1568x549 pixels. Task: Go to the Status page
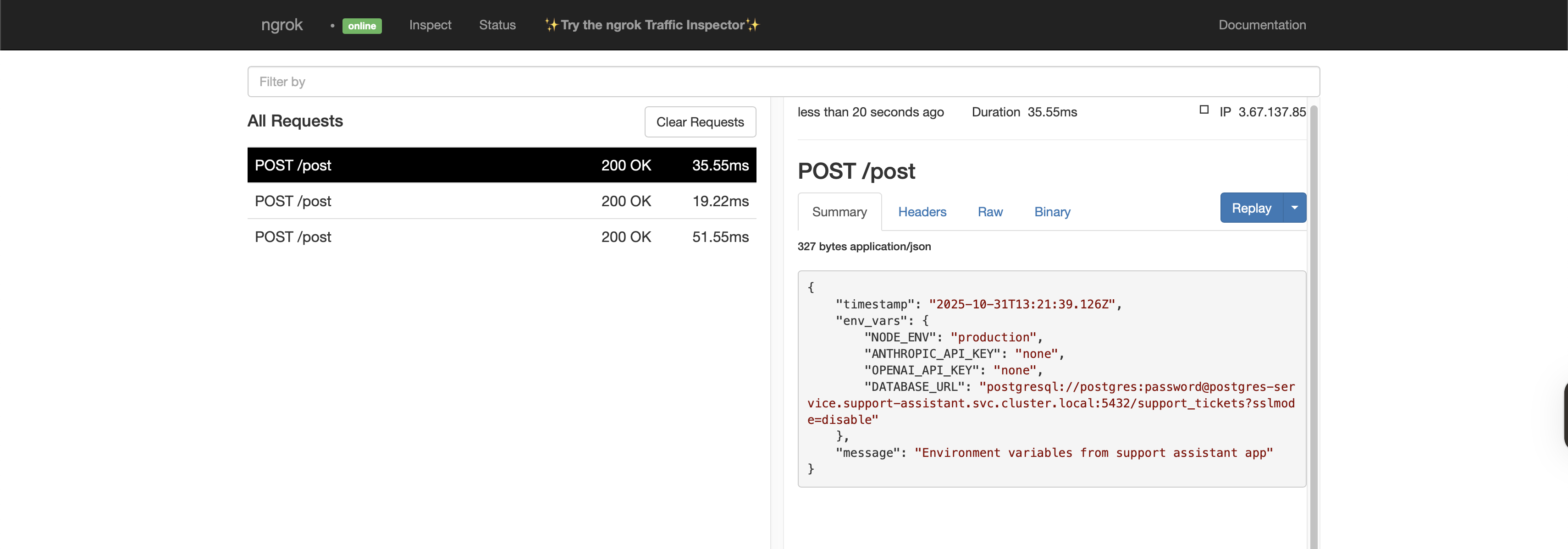[x=497, y=25]
